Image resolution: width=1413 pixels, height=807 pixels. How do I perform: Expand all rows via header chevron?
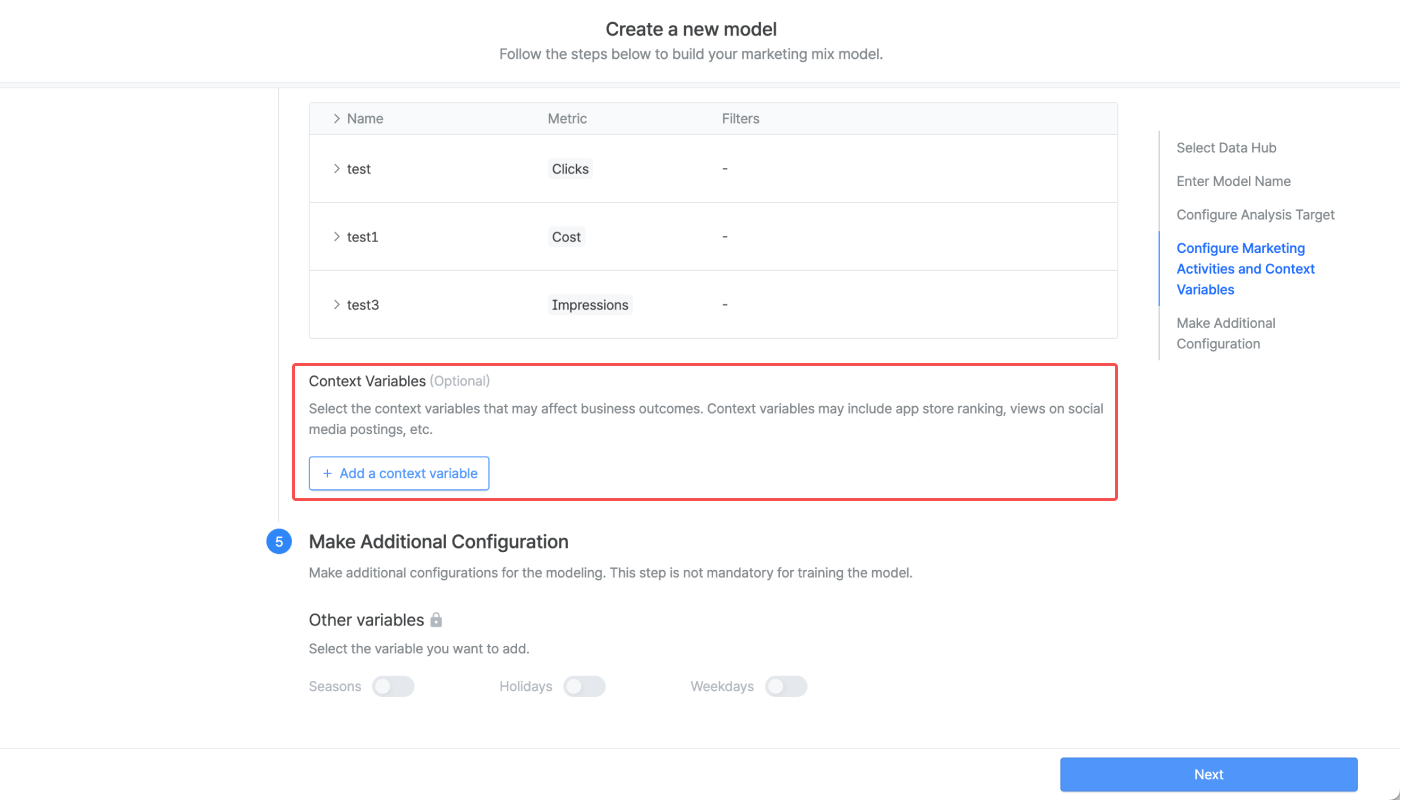point(337,118)
